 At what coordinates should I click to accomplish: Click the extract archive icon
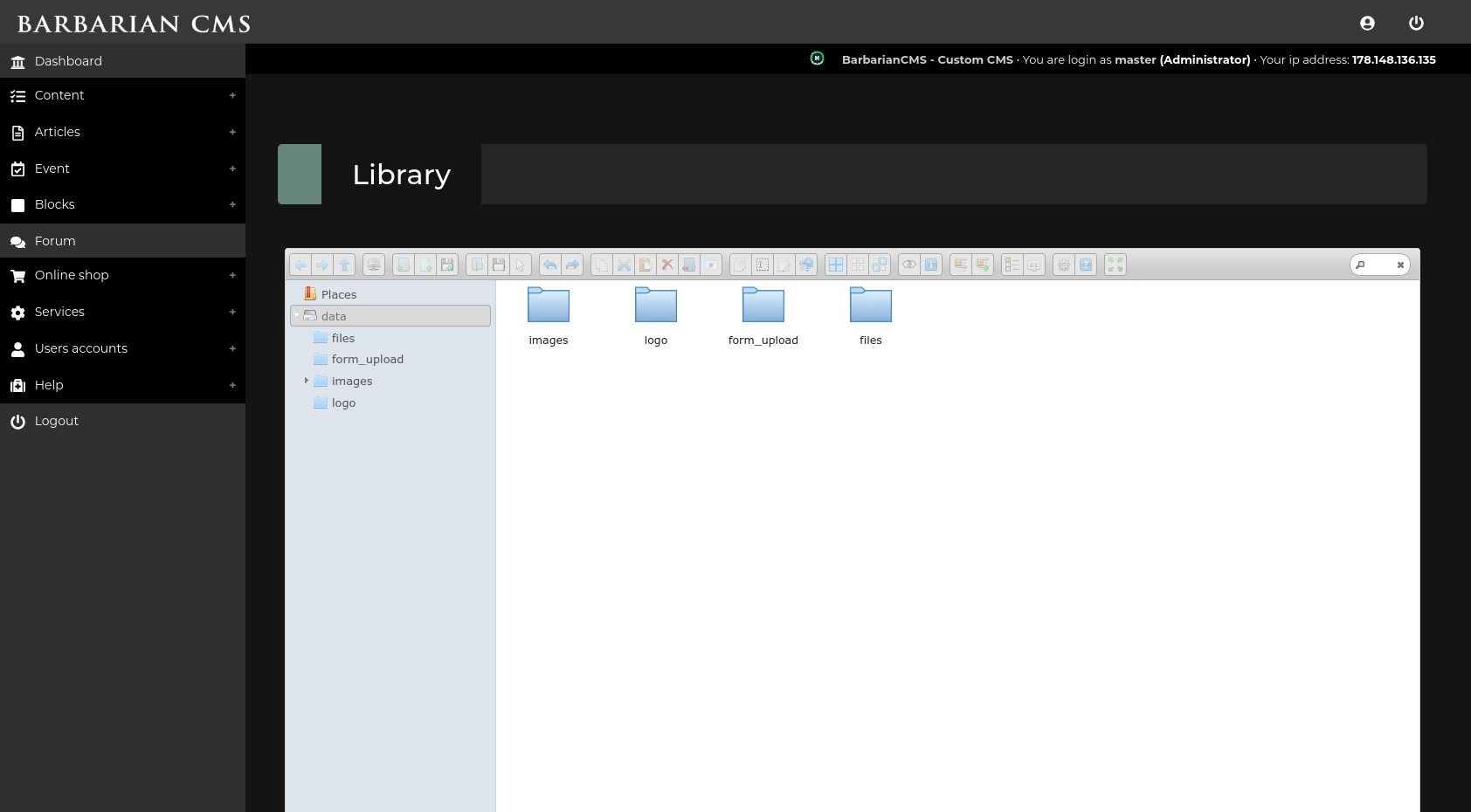click(961, 265)
